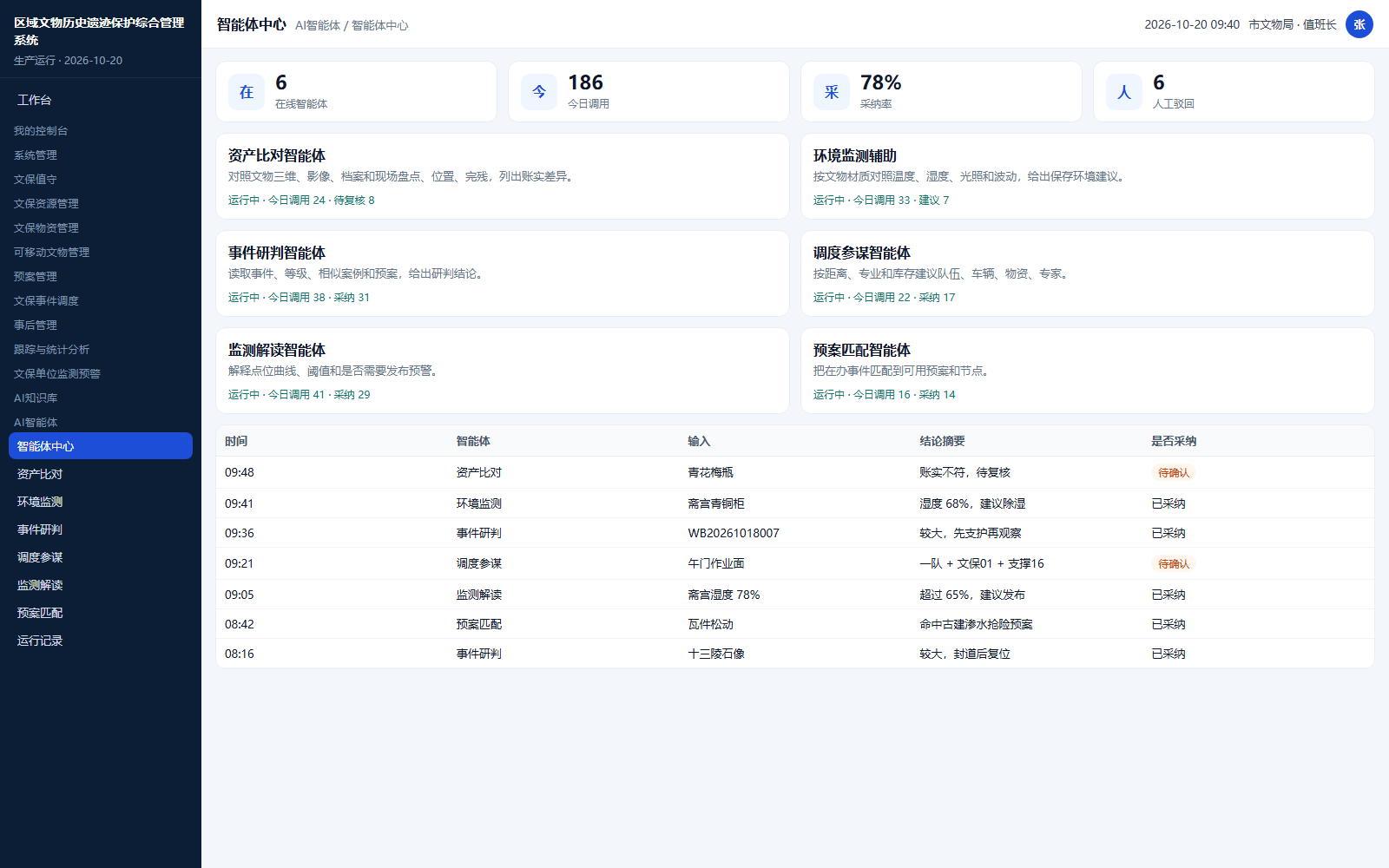Viewport: 1389px width, 868px height.
Task: Click the 今 today's calls icon
Action: [x=539, y=92]
